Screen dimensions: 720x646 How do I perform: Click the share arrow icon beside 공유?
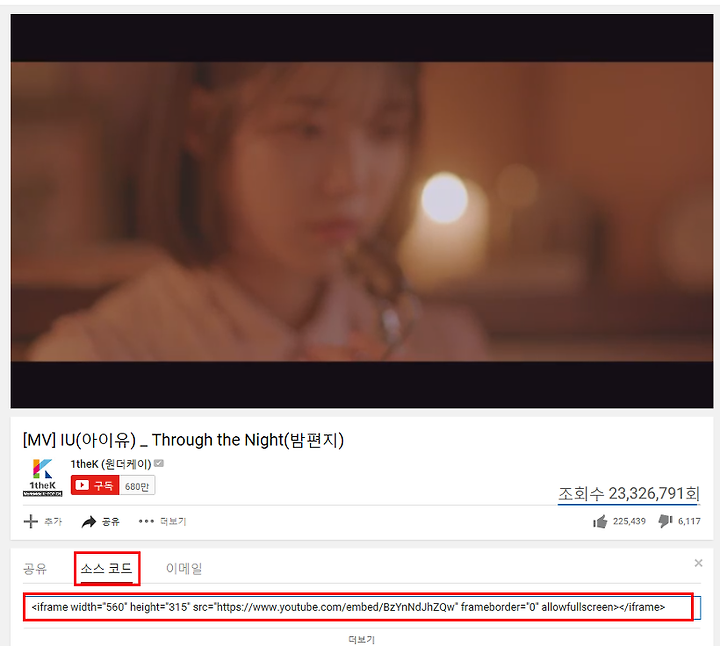coord(89,522)
